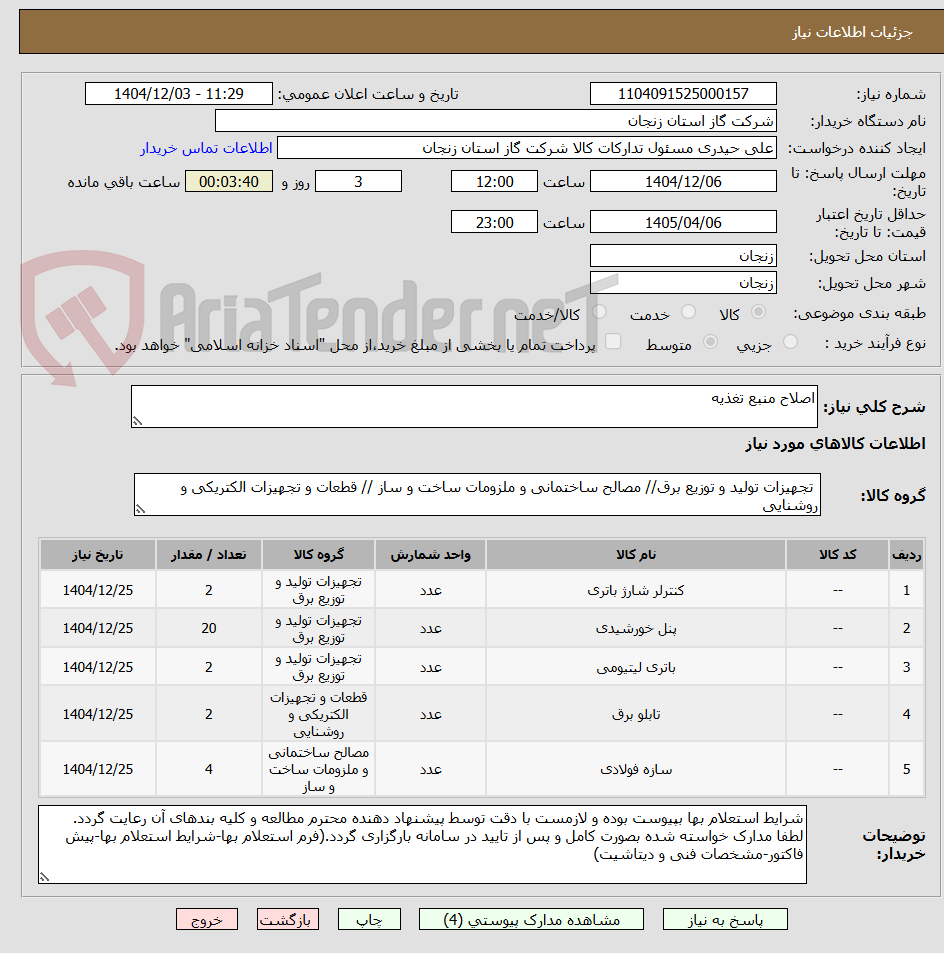Click quantity 4 in سازه فولادی row
The height and width of the screenshot is (953, 944).
click(x=208, y=769)
